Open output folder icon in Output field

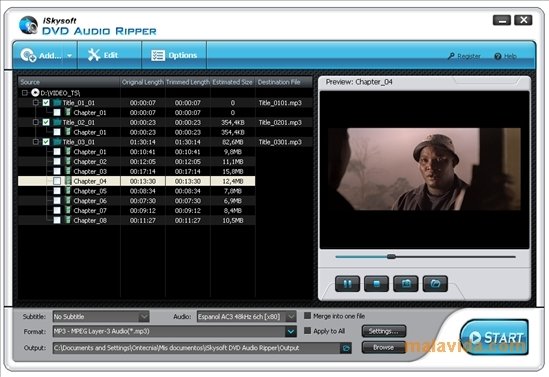click(x=346, y=348)
